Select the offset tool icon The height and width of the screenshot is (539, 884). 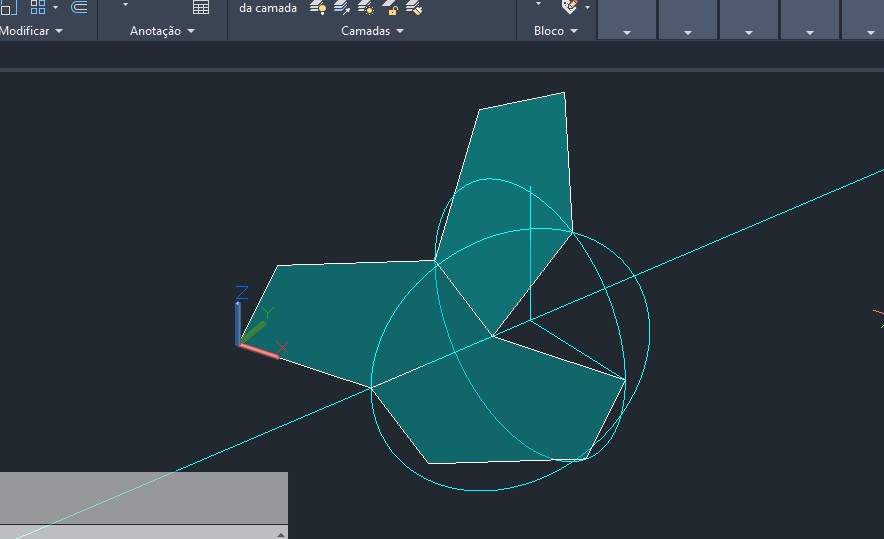79,7
